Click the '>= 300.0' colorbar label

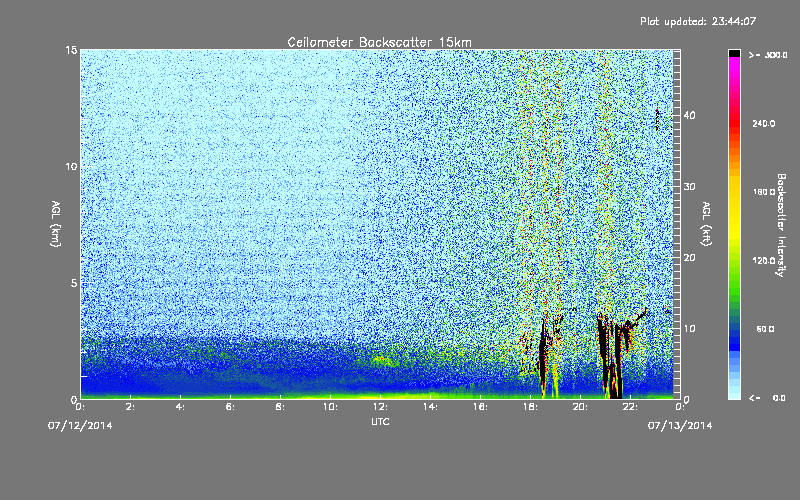768,55
